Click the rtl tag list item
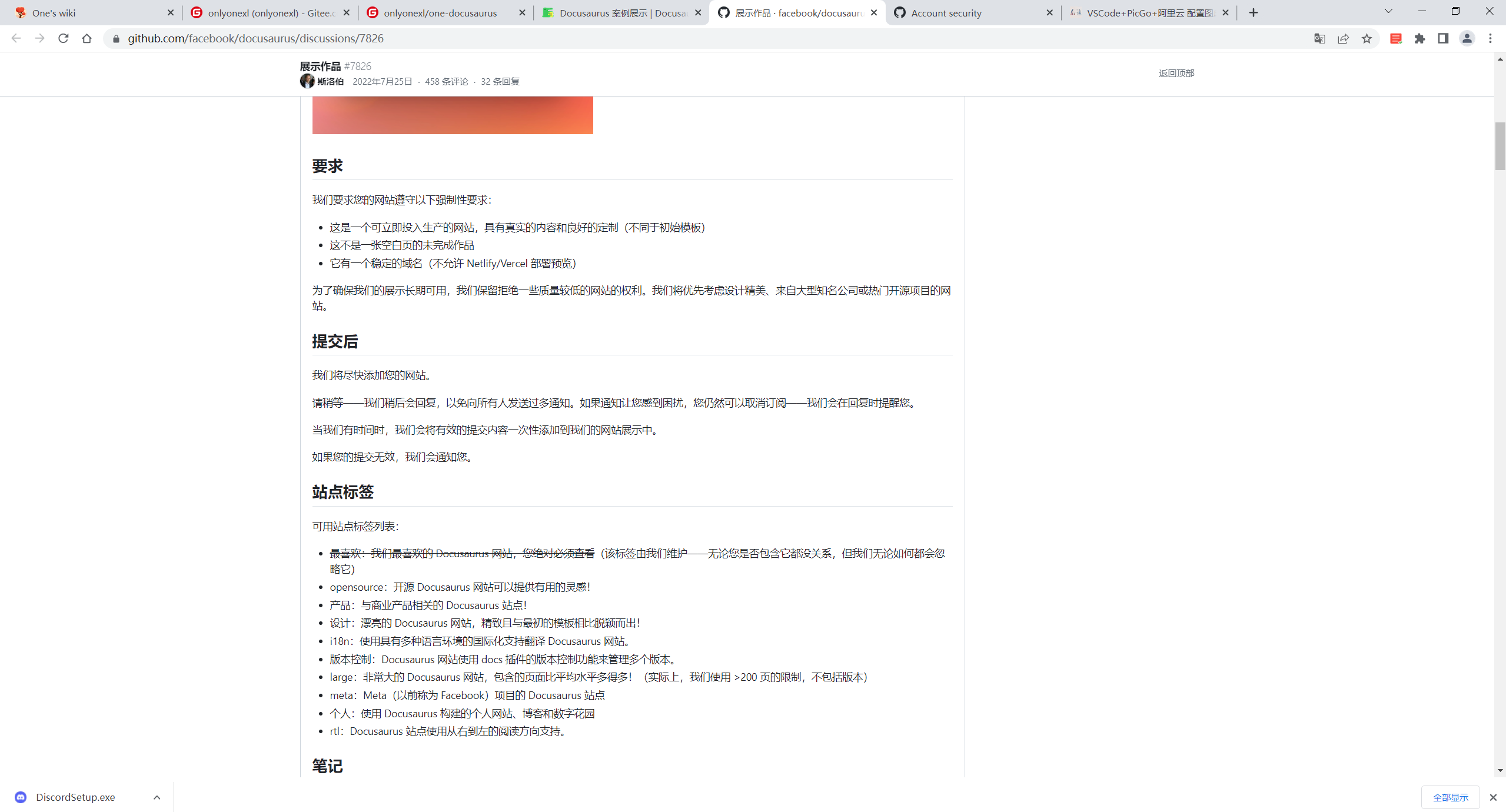 [450, 731]
